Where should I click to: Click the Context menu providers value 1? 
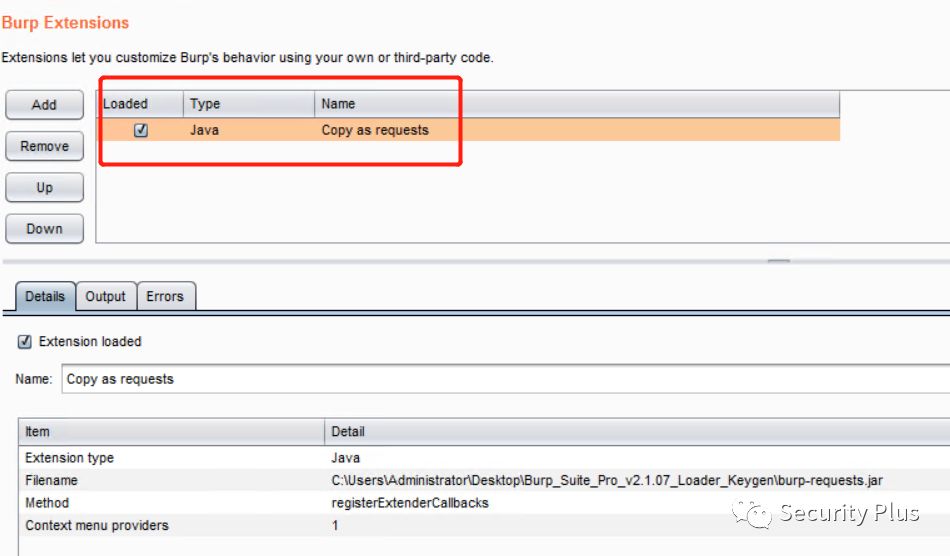click(x=334, y=525)
